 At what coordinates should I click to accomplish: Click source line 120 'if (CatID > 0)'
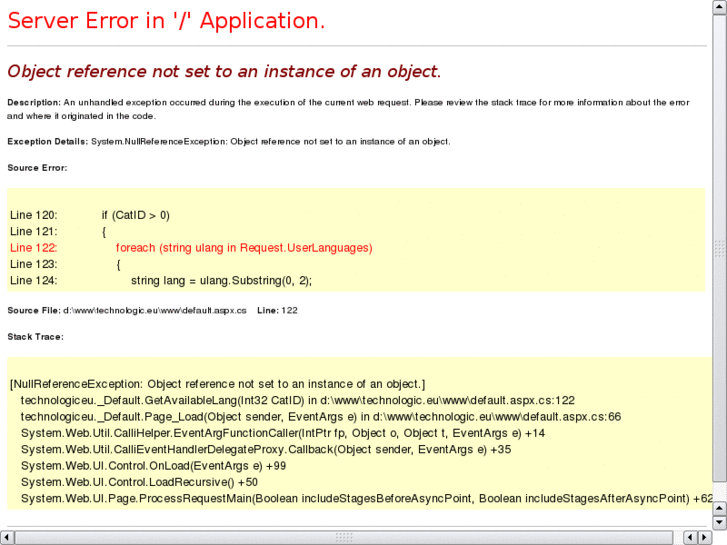(90, 215)
